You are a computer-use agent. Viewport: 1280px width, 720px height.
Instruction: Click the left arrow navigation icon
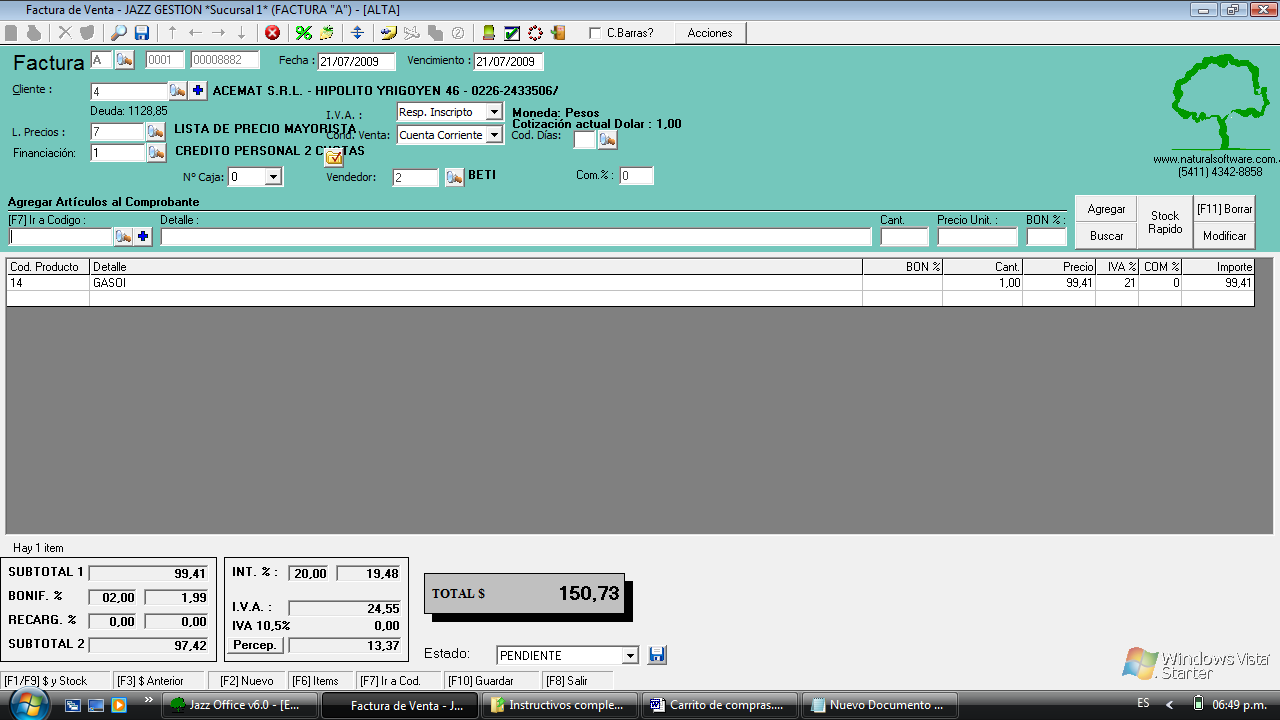[195, 33]
